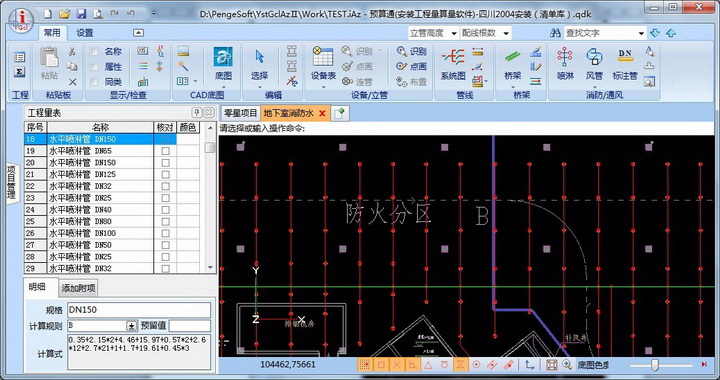Click the 系统图 diagram tool

pyautogui.click(x=453, y=64)
